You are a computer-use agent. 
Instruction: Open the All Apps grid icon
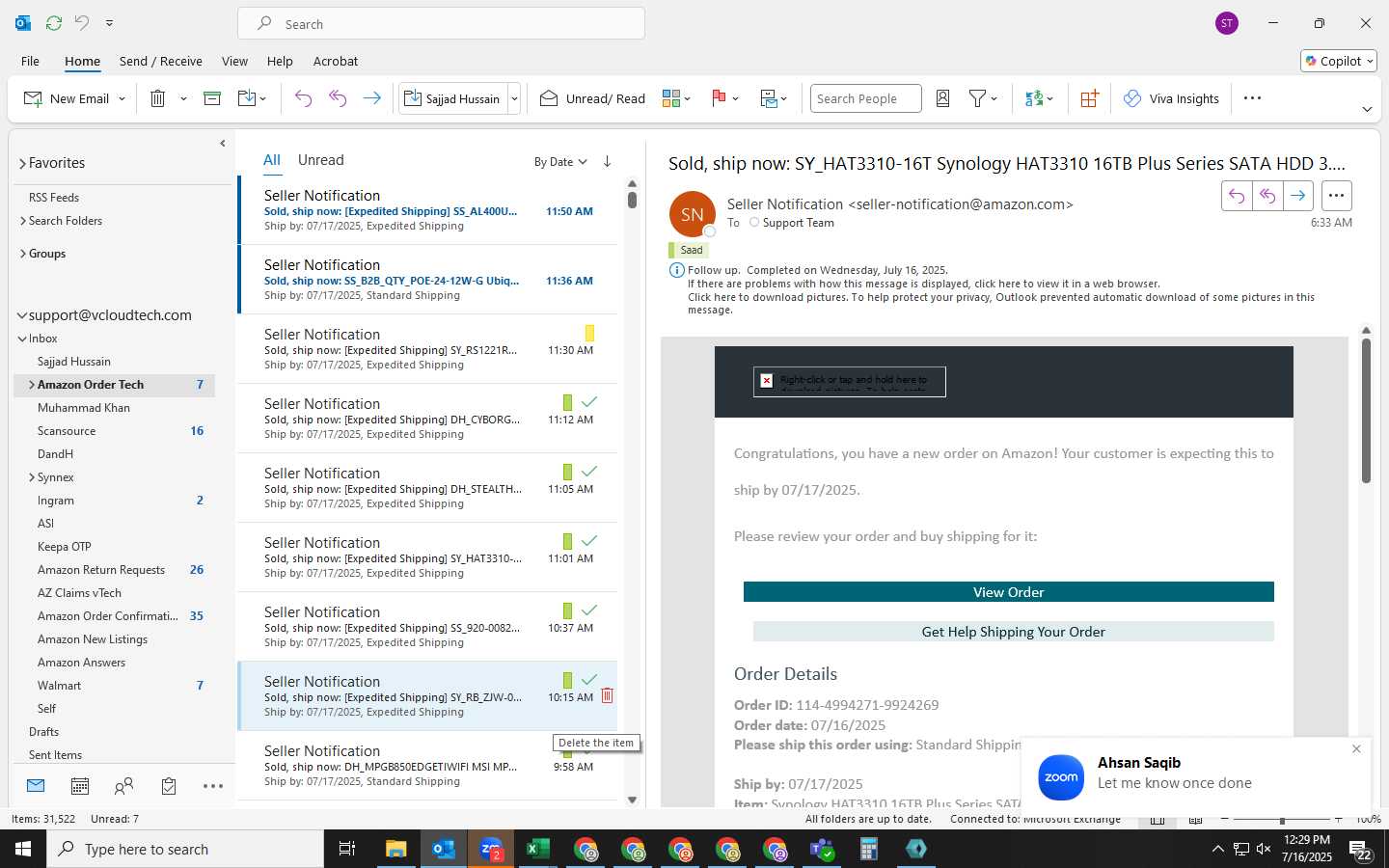point(1089,98)
